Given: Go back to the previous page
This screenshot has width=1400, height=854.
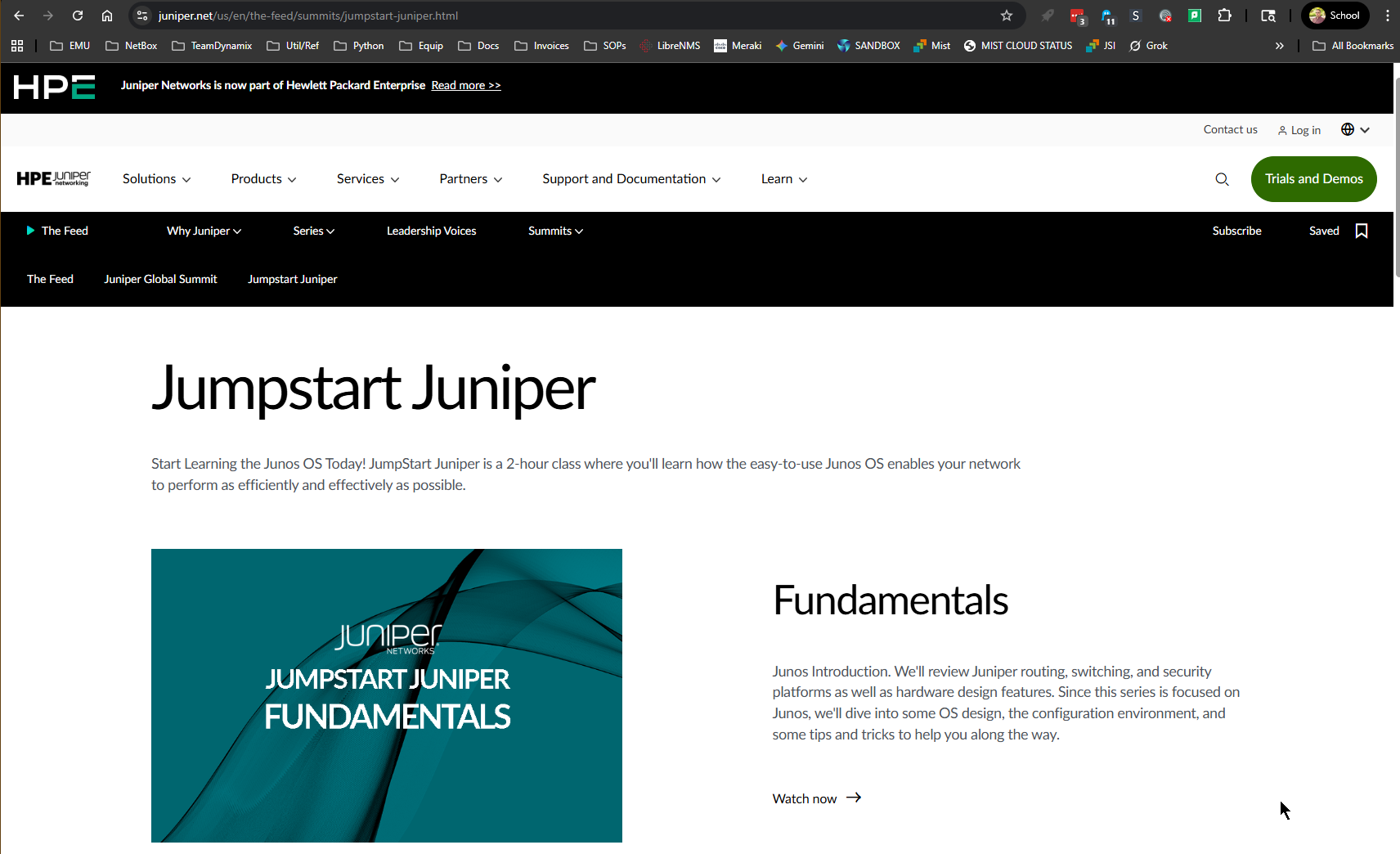Looking at the screenshot, I should click(19, 16).
